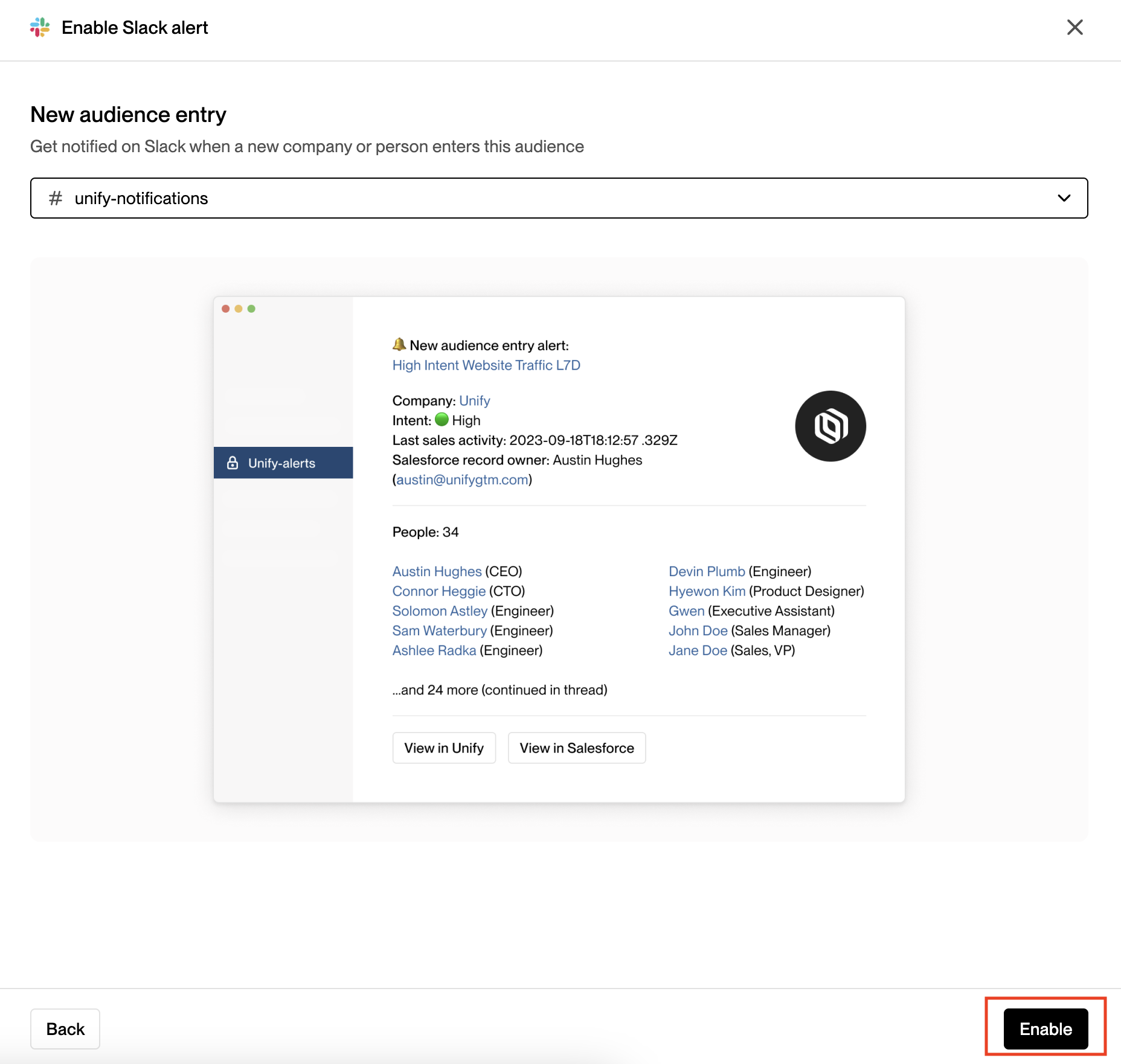The height and width of the screenshot is (1064, 1121).
Task: Click the "...and 24 more (continued in thread)" text
Action: (x=500, y=690)
